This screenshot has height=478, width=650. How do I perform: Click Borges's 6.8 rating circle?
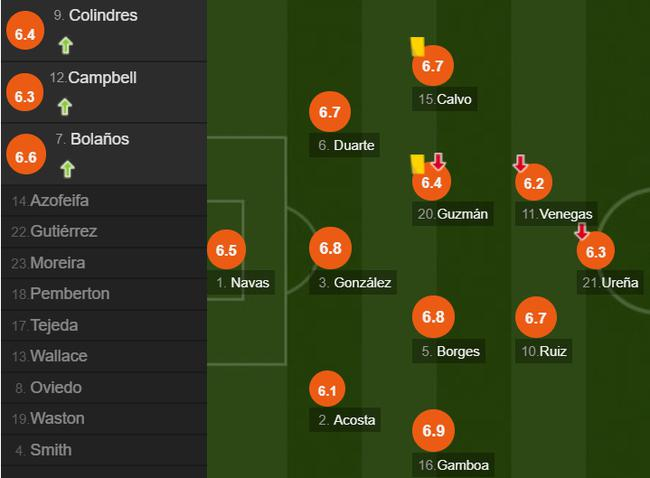[x=432, y=318]
